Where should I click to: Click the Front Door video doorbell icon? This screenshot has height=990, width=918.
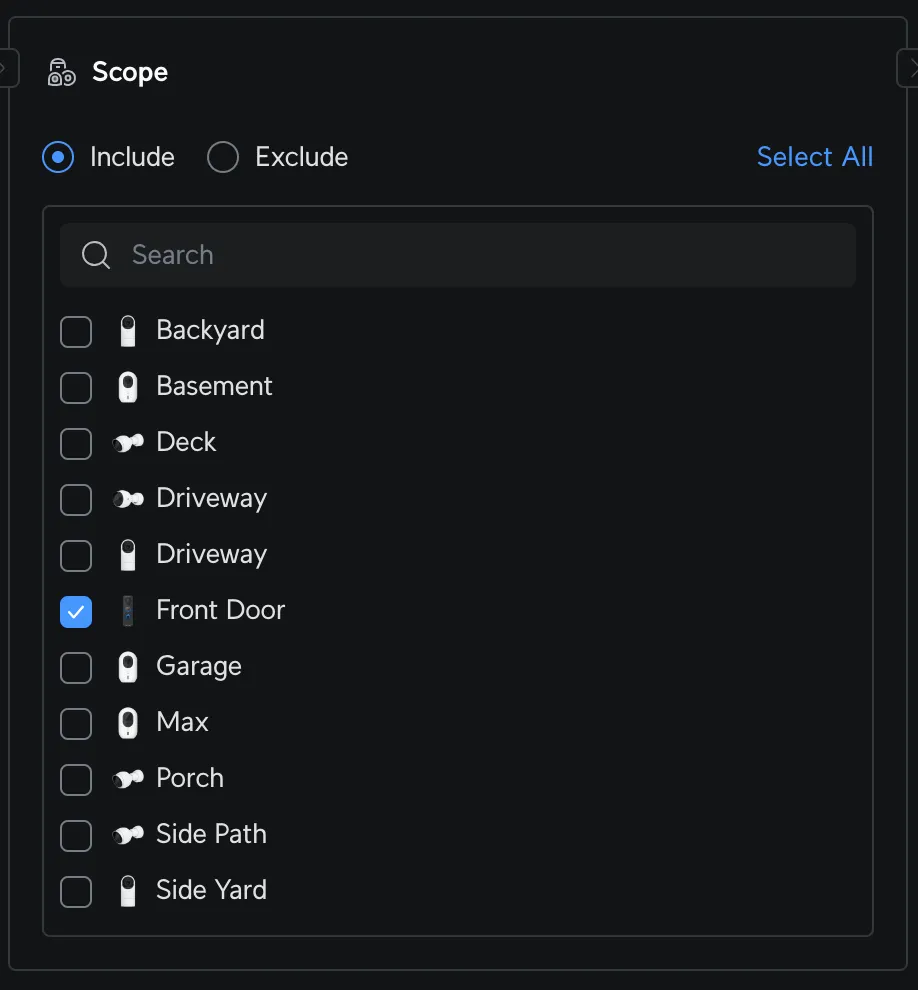click(x=128, y=611)
